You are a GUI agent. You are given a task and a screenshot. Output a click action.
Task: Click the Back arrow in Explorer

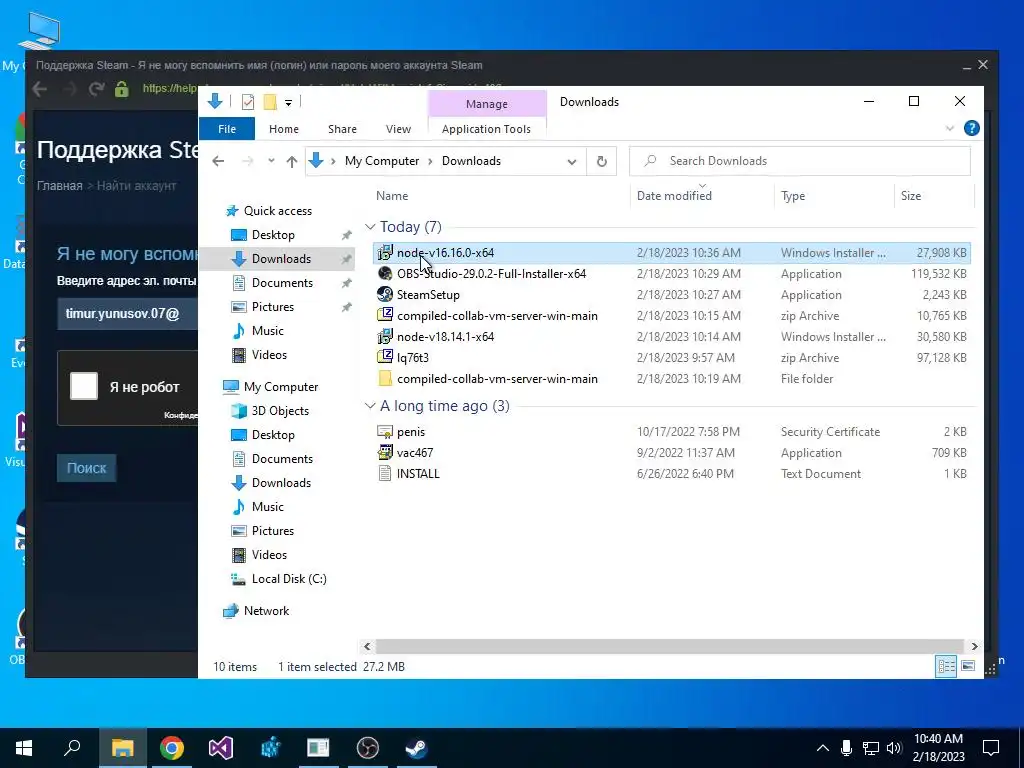(218, 161)
